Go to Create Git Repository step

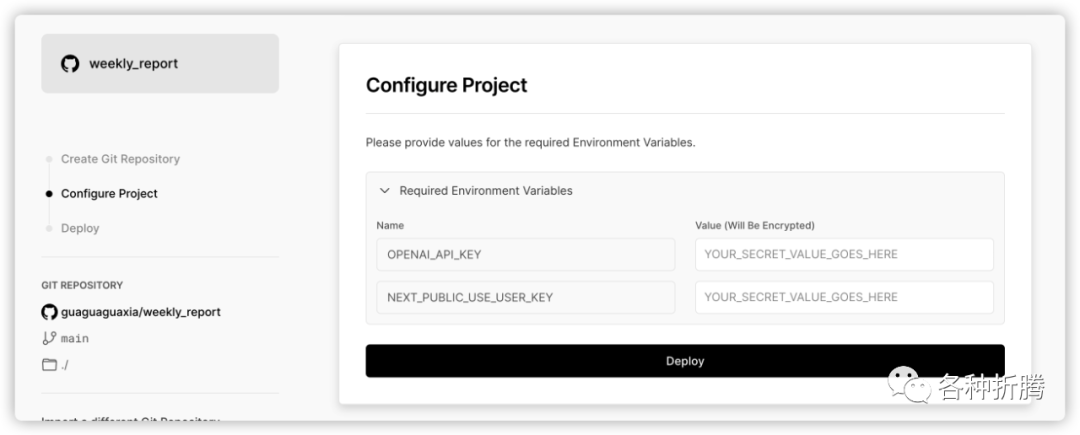tap(120, 159)
